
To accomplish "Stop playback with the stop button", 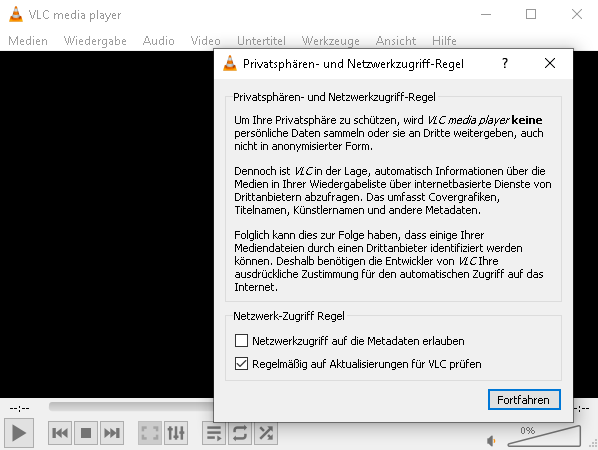I will [x=86, y=433].
